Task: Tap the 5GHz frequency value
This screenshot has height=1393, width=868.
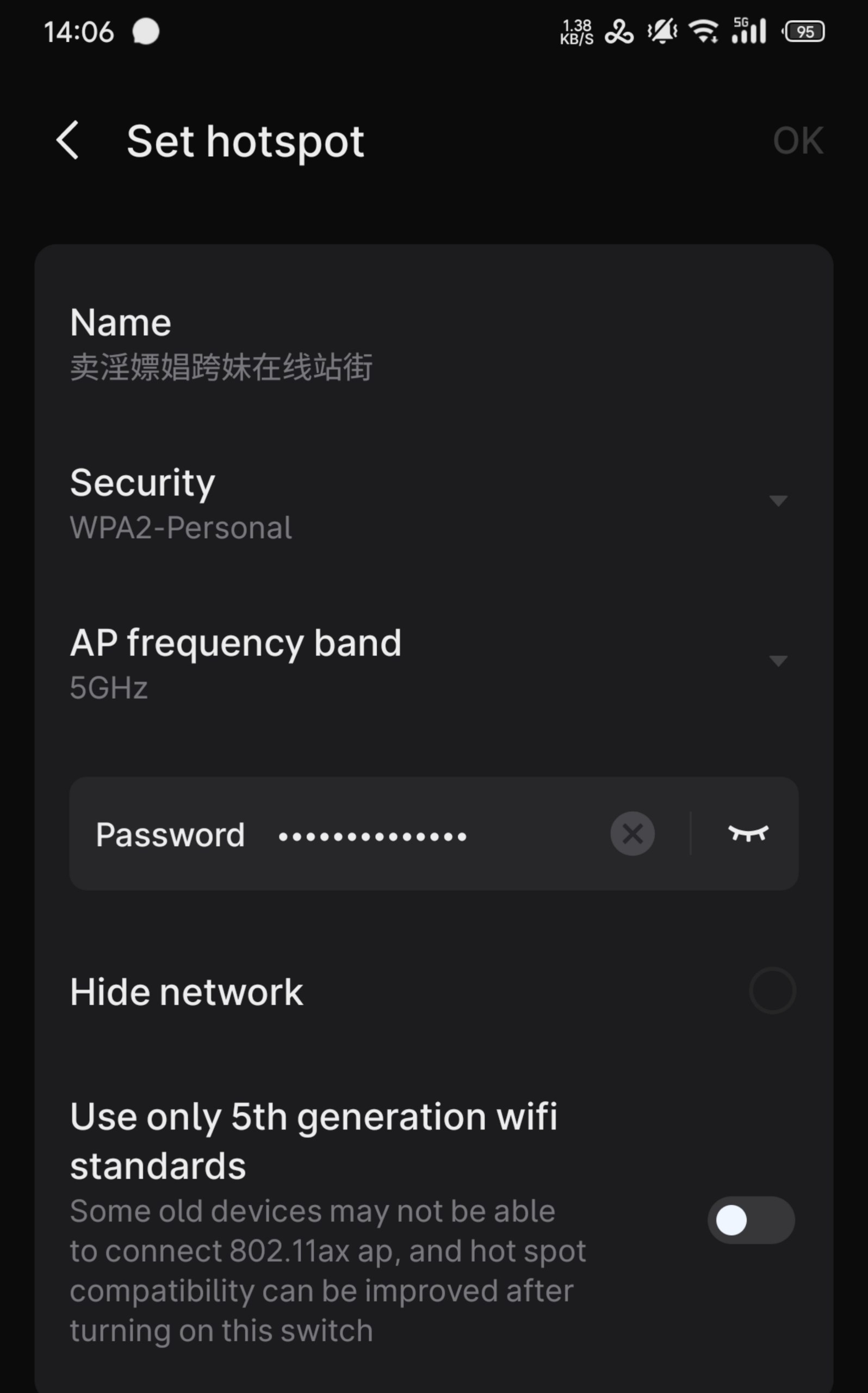Action: pos(109,688)
